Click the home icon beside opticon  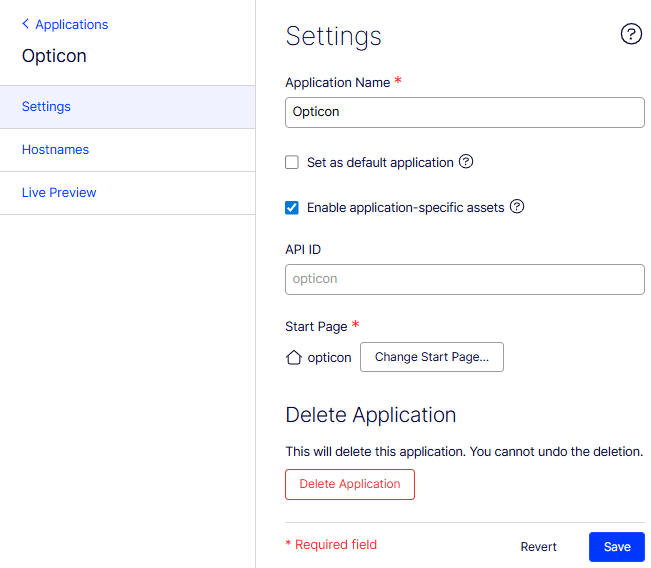[294, 357]
